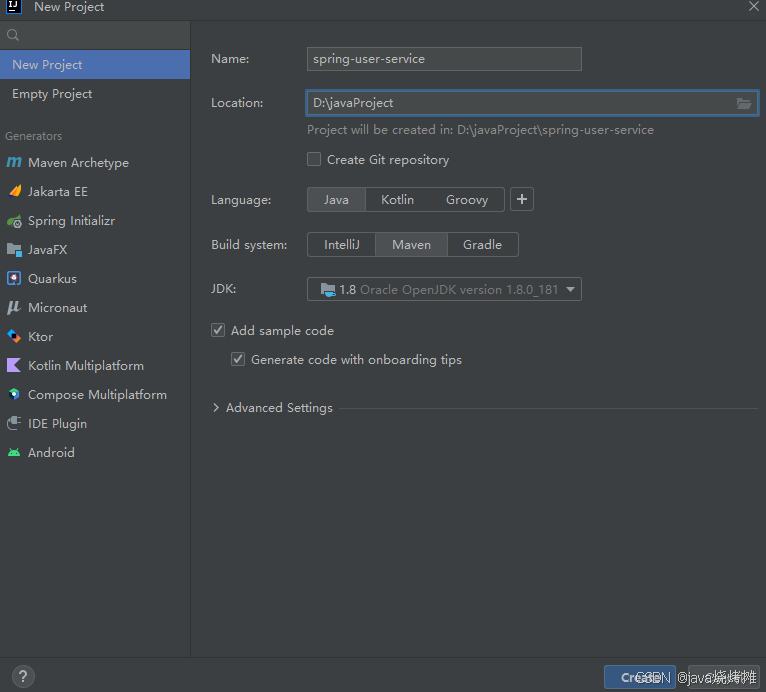Click the Compose Multiplatform icon
Viewport: 766px width, 692px height.
[14, 394]
